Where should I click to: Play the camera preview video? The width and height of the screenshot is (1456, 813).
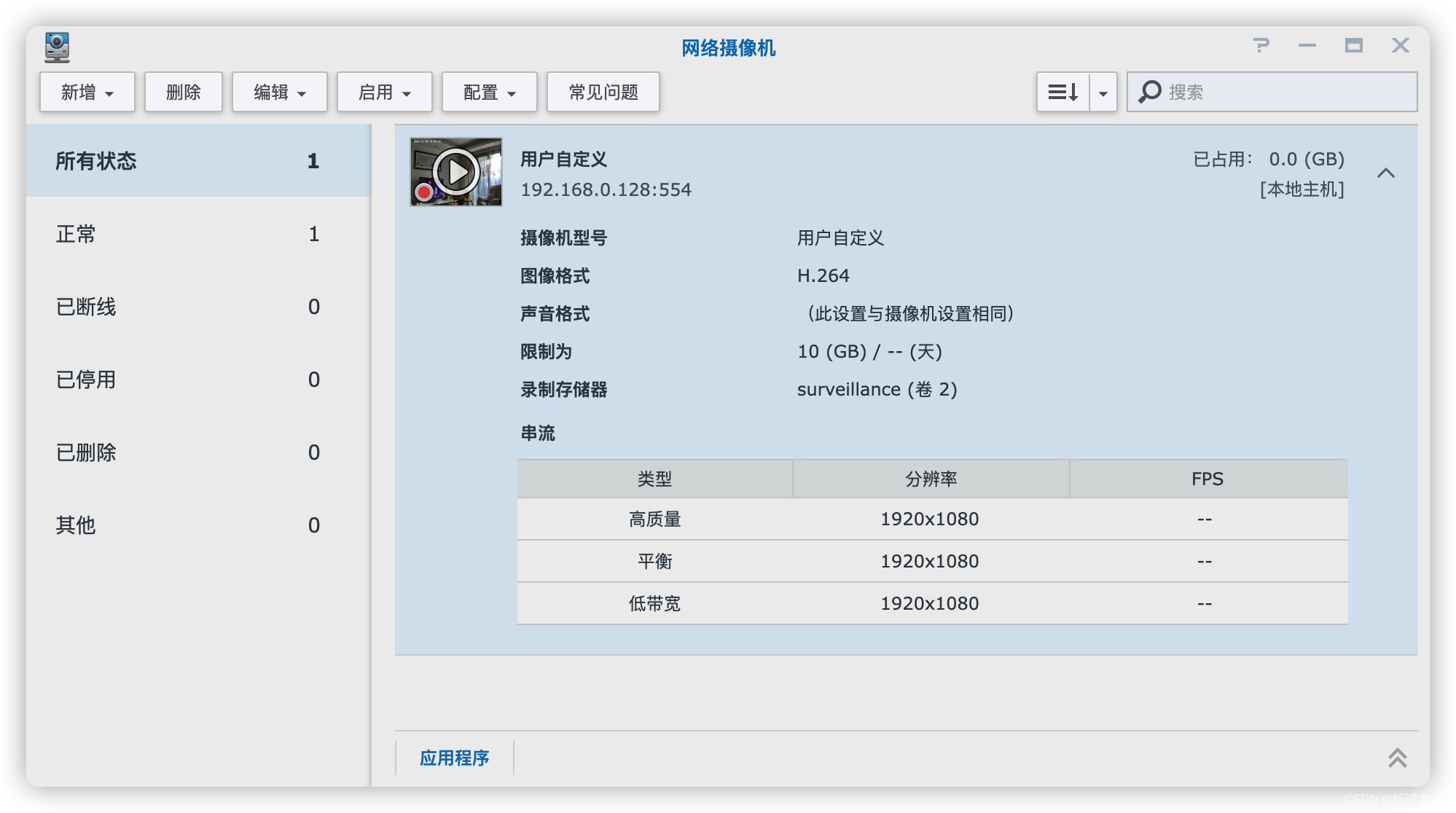[x=456, y=172]
